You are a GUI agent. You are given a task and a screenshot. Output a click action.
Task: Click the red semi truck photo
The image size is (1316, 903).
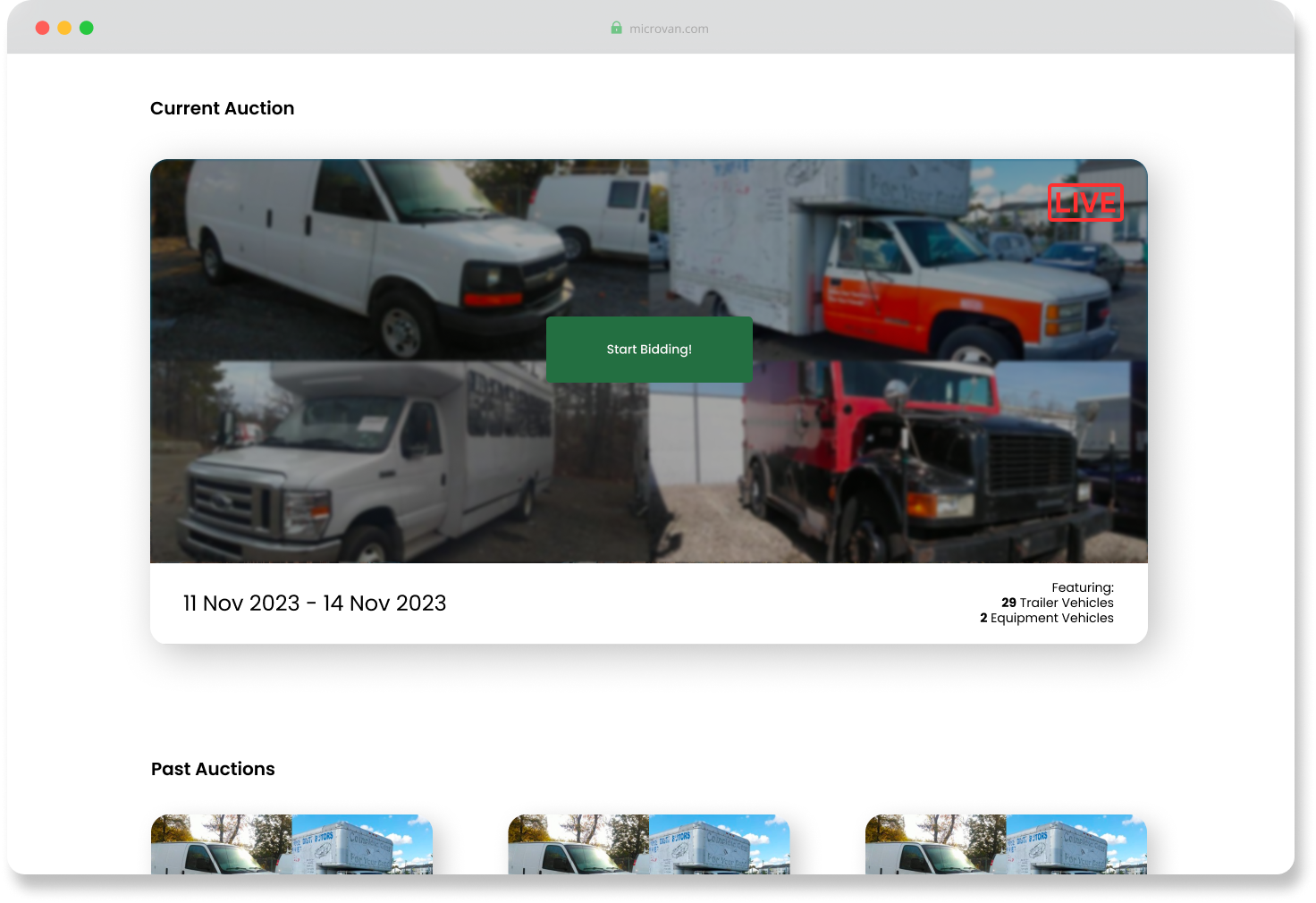(x=898, y=462)
